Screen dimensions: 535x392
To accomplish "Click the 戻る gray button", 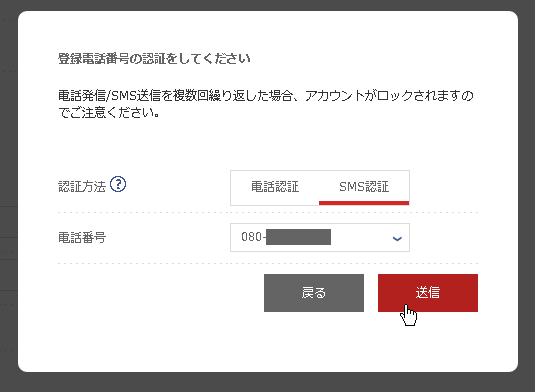I will (314, 293).
